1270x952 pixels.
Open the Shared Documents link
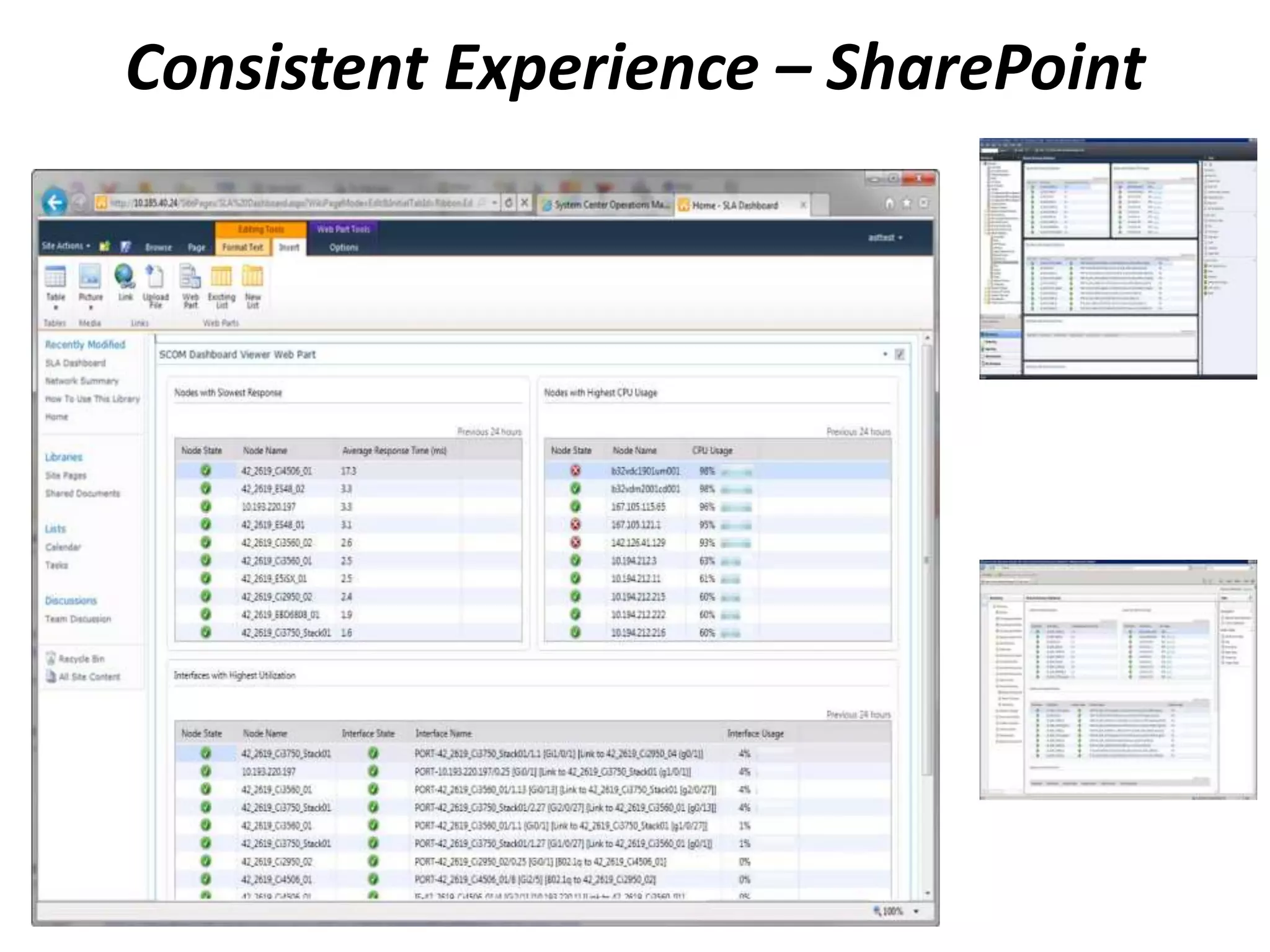[x=82, y=493]
